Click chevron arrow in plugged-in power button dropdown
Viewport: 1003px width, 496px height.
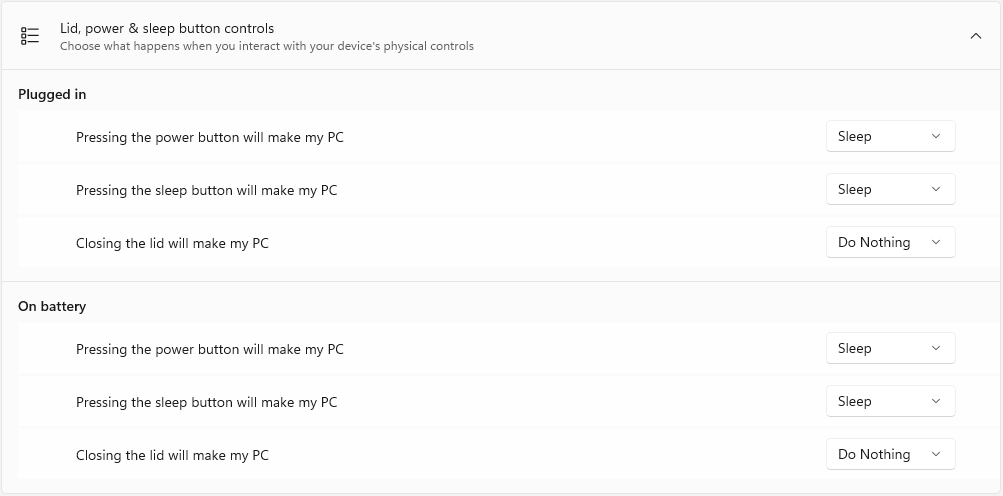936,136
